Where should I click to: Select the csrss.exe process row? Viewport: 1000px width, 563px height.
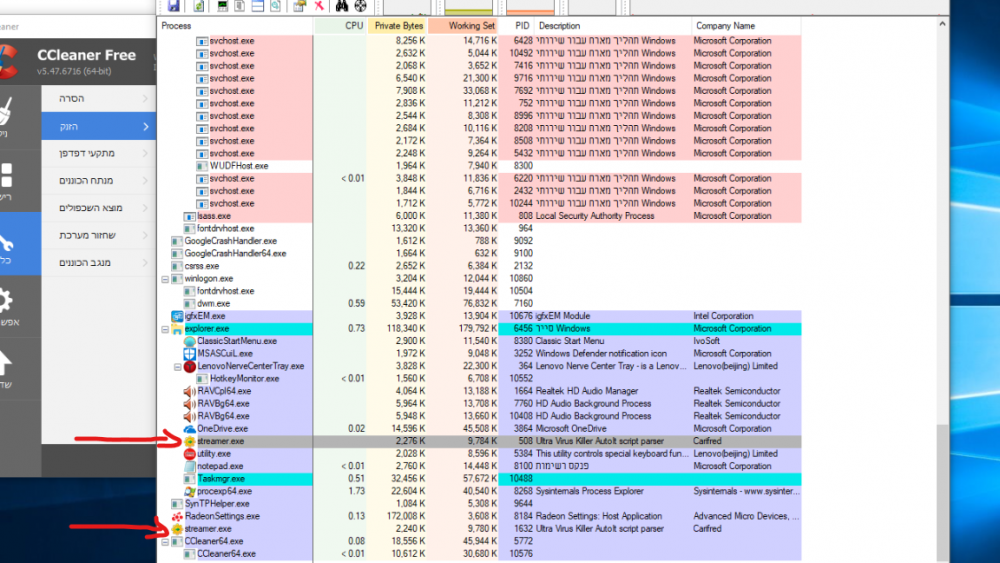pos(479,267)
